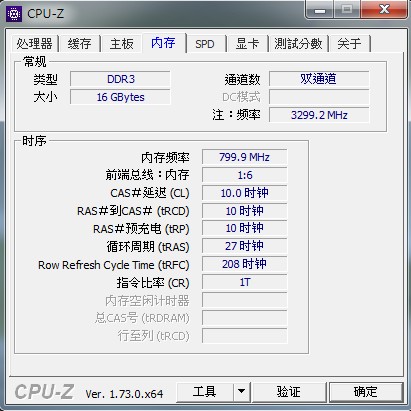Click the 10.0 时钟 CAS latency value
Screen dimensions: 411x411
click(x=244, y=193)
